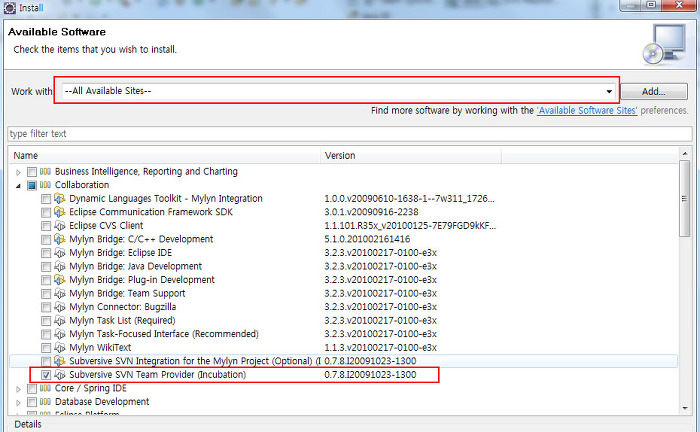
Task: Check the Database Development checkbox
Action: tap(32, 402)
